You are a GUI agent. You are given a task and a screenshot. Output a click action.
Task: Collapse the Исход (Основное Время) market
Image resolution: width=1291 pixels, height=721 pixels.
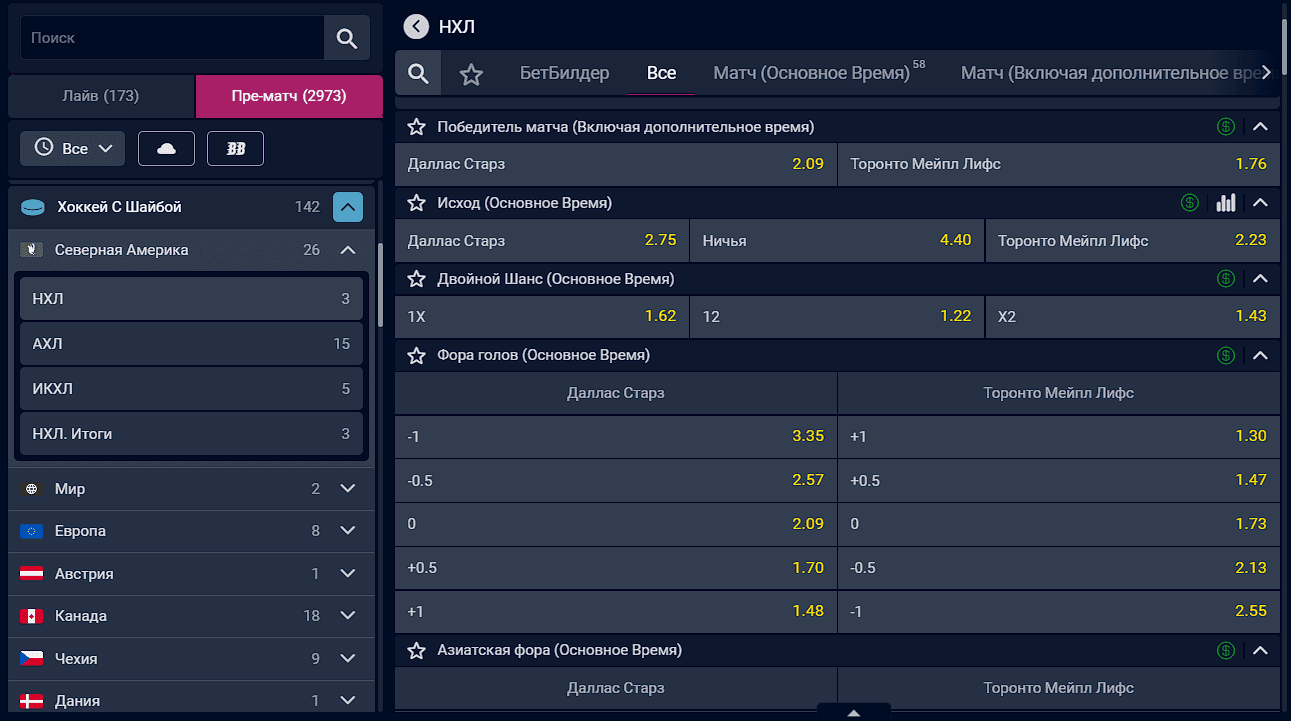coord(1261,203)
